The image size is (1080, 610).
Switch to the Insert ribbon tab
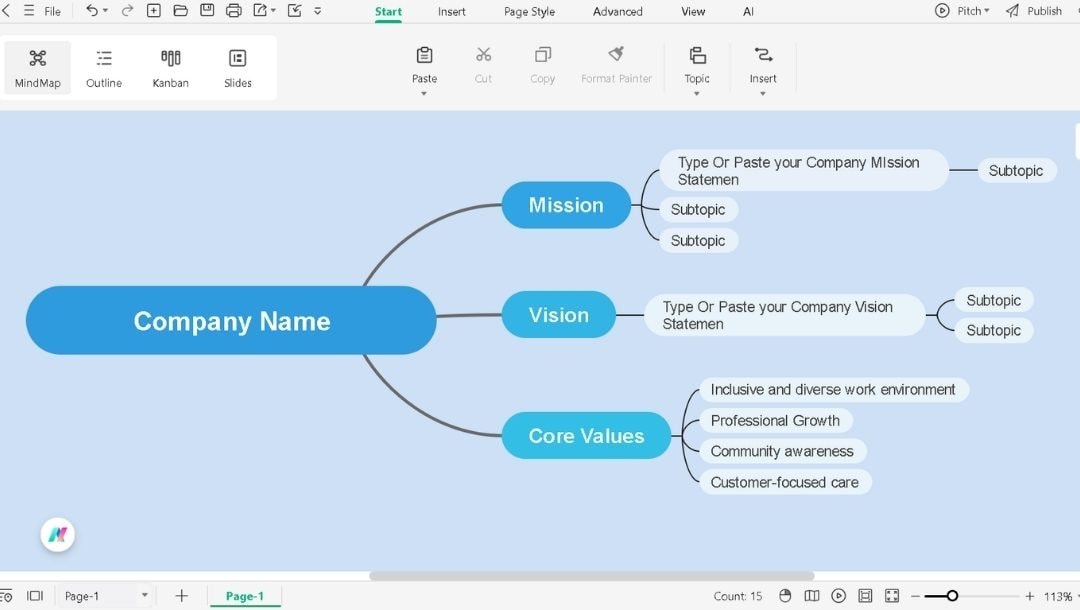(451, 11)
